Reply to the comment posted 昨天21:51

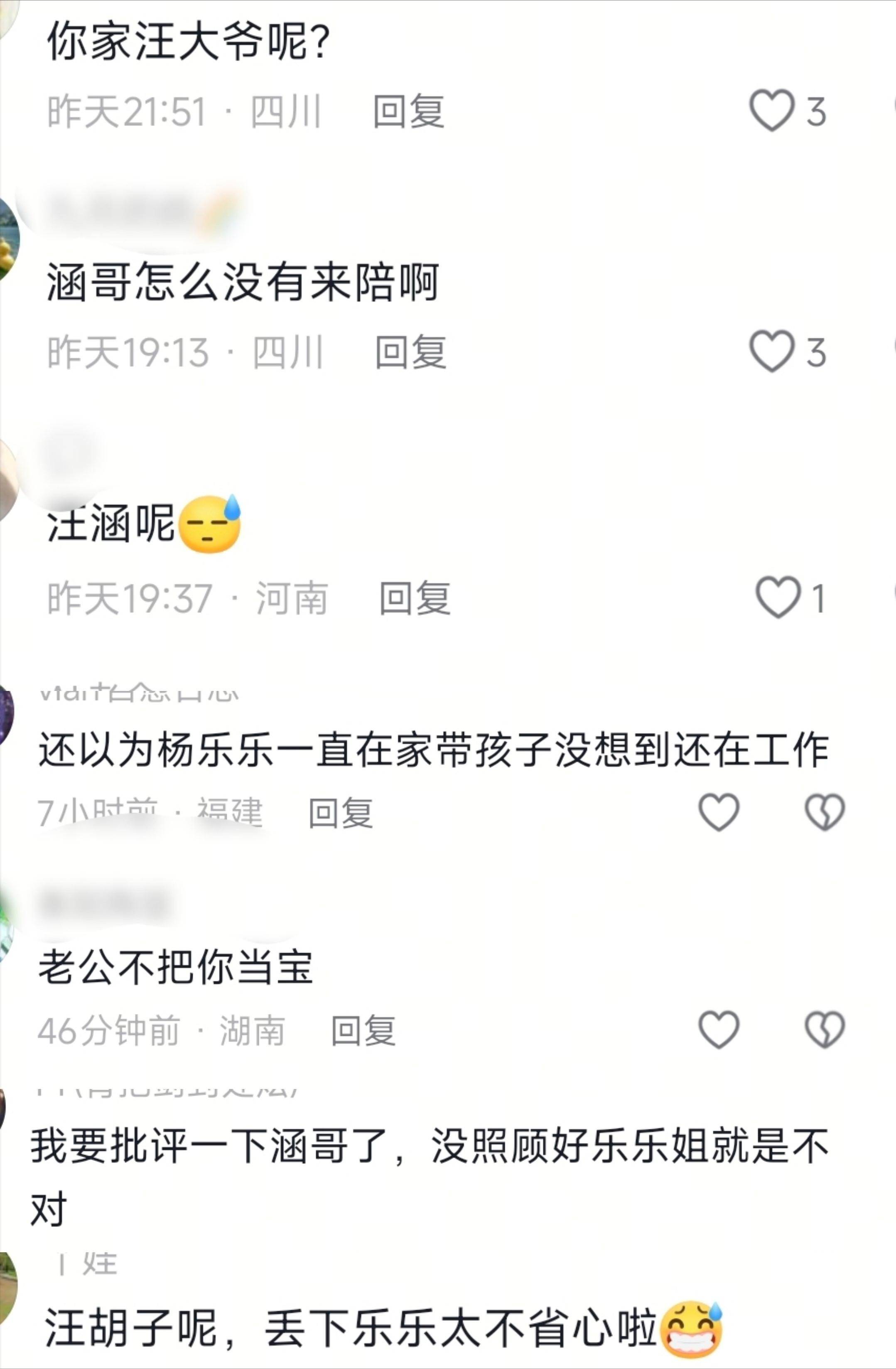pos(408,111)
